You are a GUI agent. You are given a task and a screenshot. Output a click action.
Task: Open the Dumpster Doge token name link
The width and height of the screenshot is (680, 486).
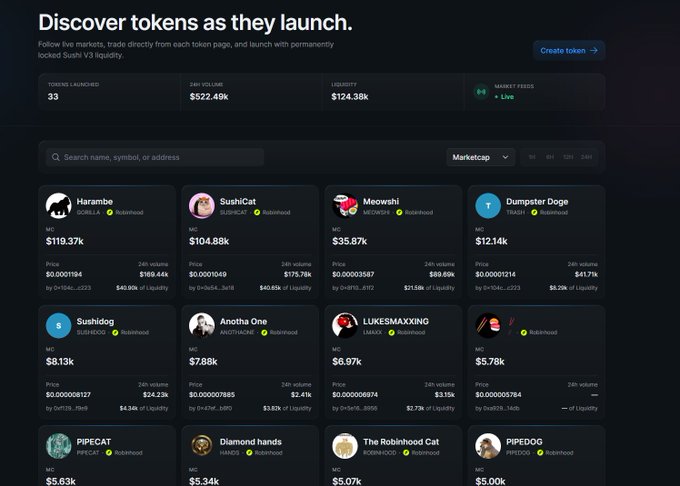(x=537, y=202)
